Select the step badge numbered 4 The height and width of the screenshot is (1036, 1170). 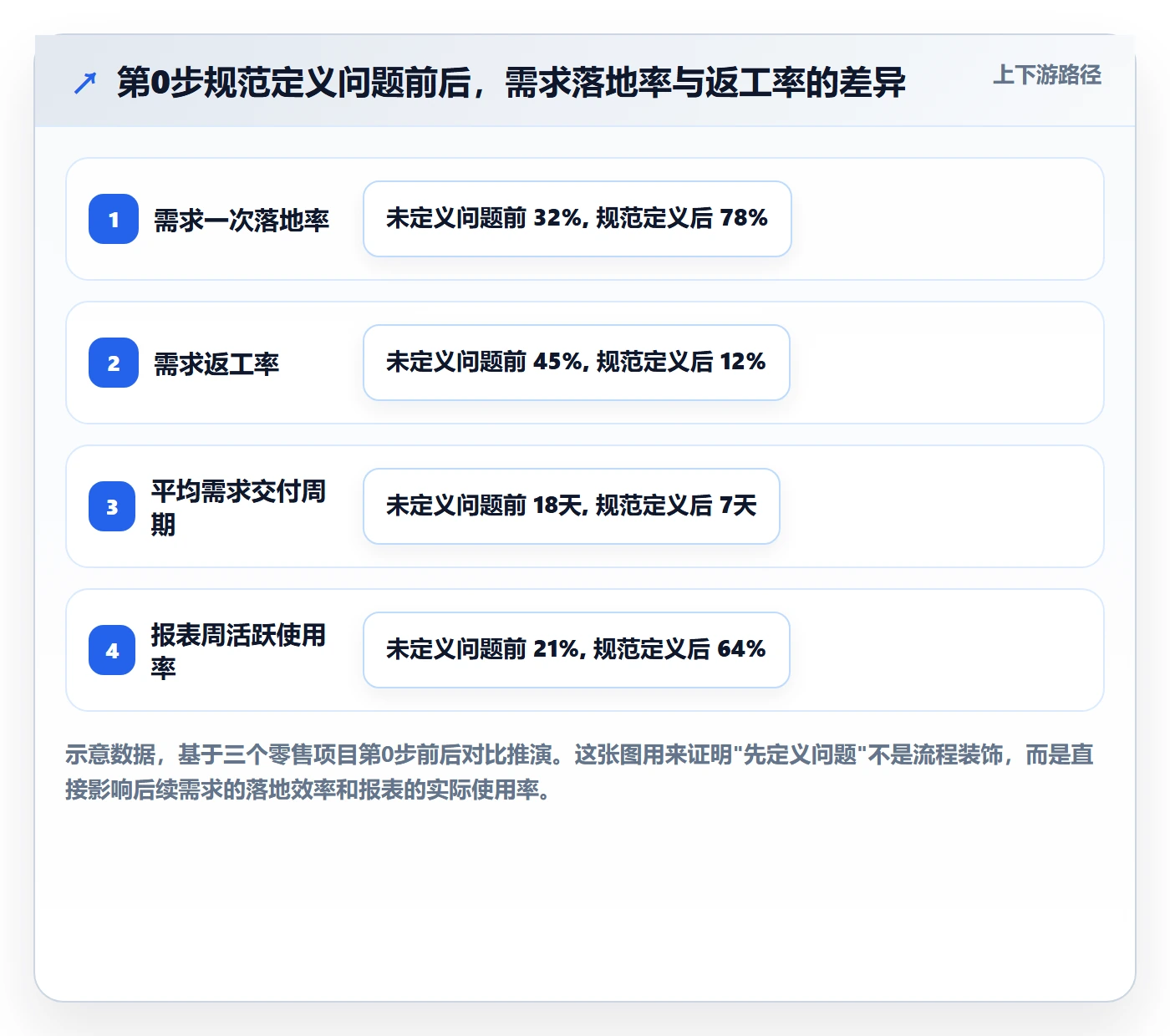112,650
